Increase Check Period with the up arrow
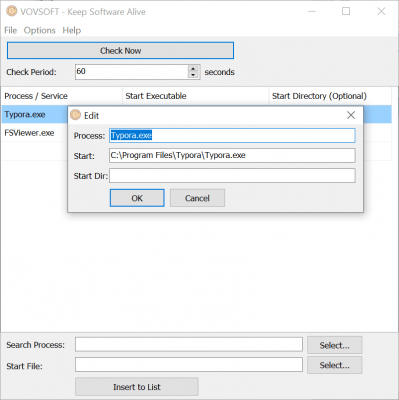Image resolution: width=399 pixels, height=400 pixels. [193, 69]
